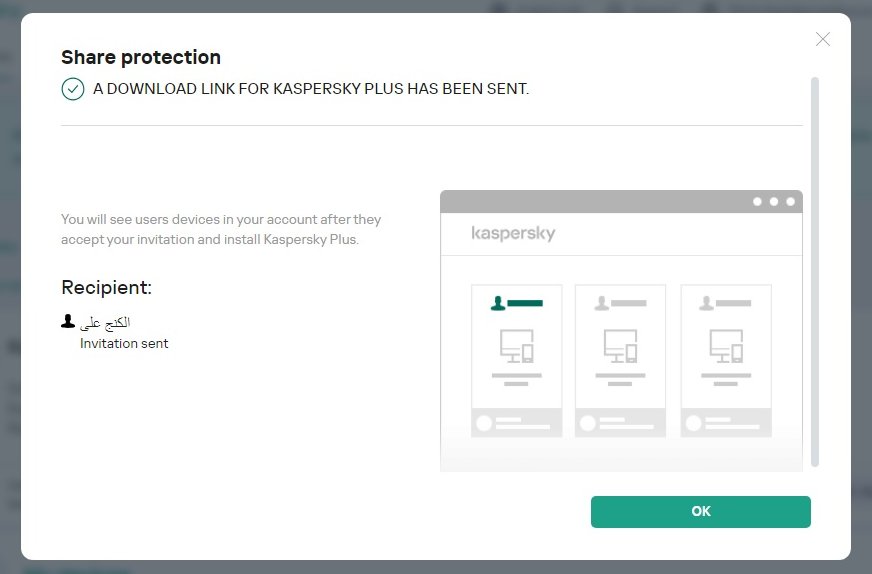Click the Arabic recipient name
This screenshot has width=872, height=574.
point(105,322)
